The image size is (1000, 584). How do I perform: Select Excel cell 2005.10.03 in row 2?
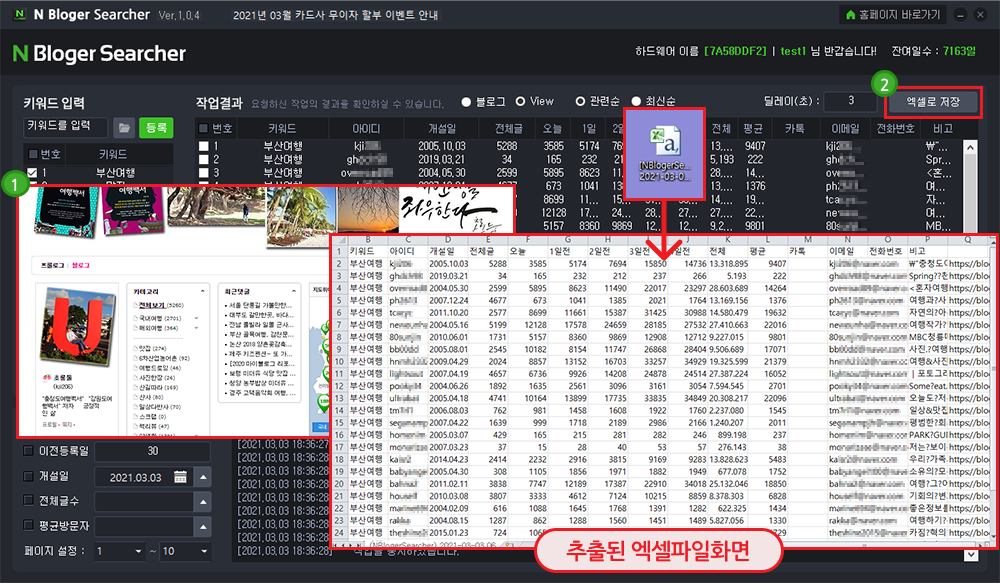(x=448, y=263)
